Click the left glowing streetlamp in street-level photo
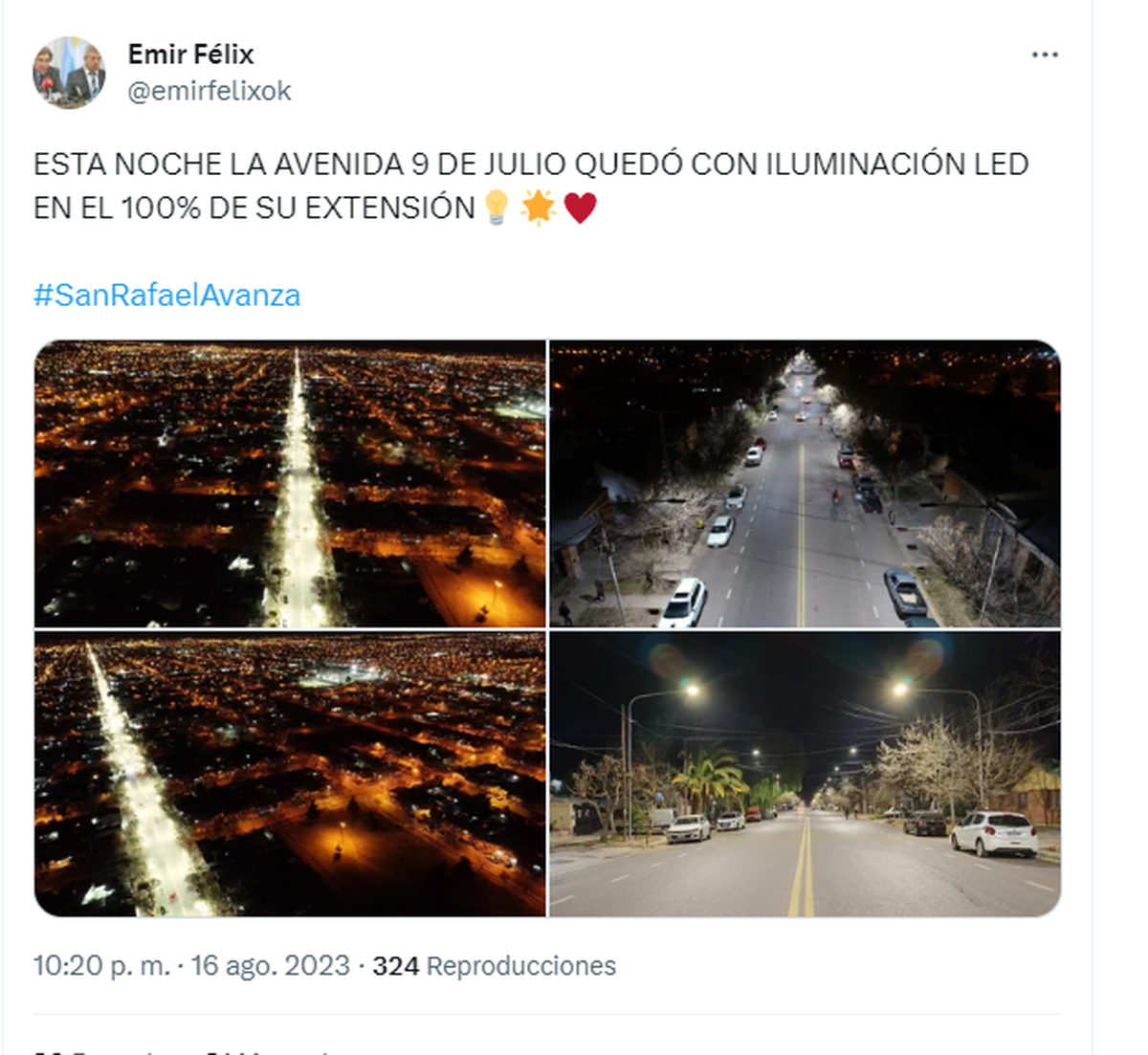This screenshot has height=1055, width=1148. [690, 690]
